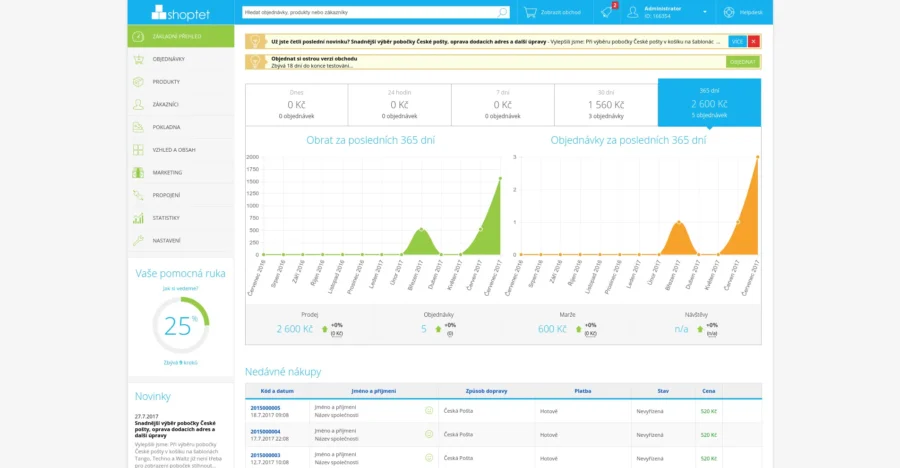Click the search magnifier icon
Screen dimensions: 900x468
[502, 12]
